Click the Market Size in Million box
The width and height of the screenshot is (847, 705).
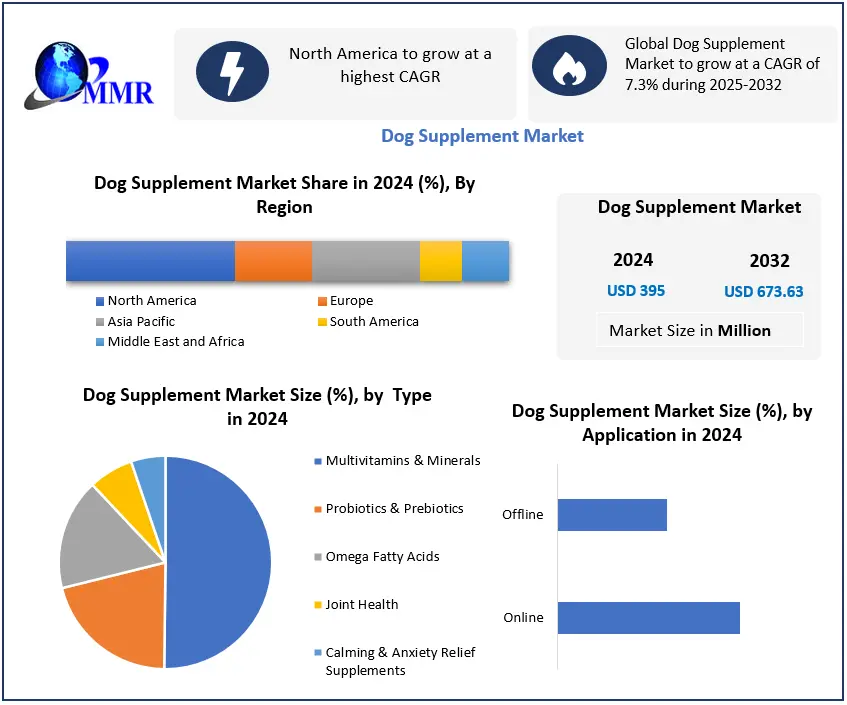(x=690, y=330)
